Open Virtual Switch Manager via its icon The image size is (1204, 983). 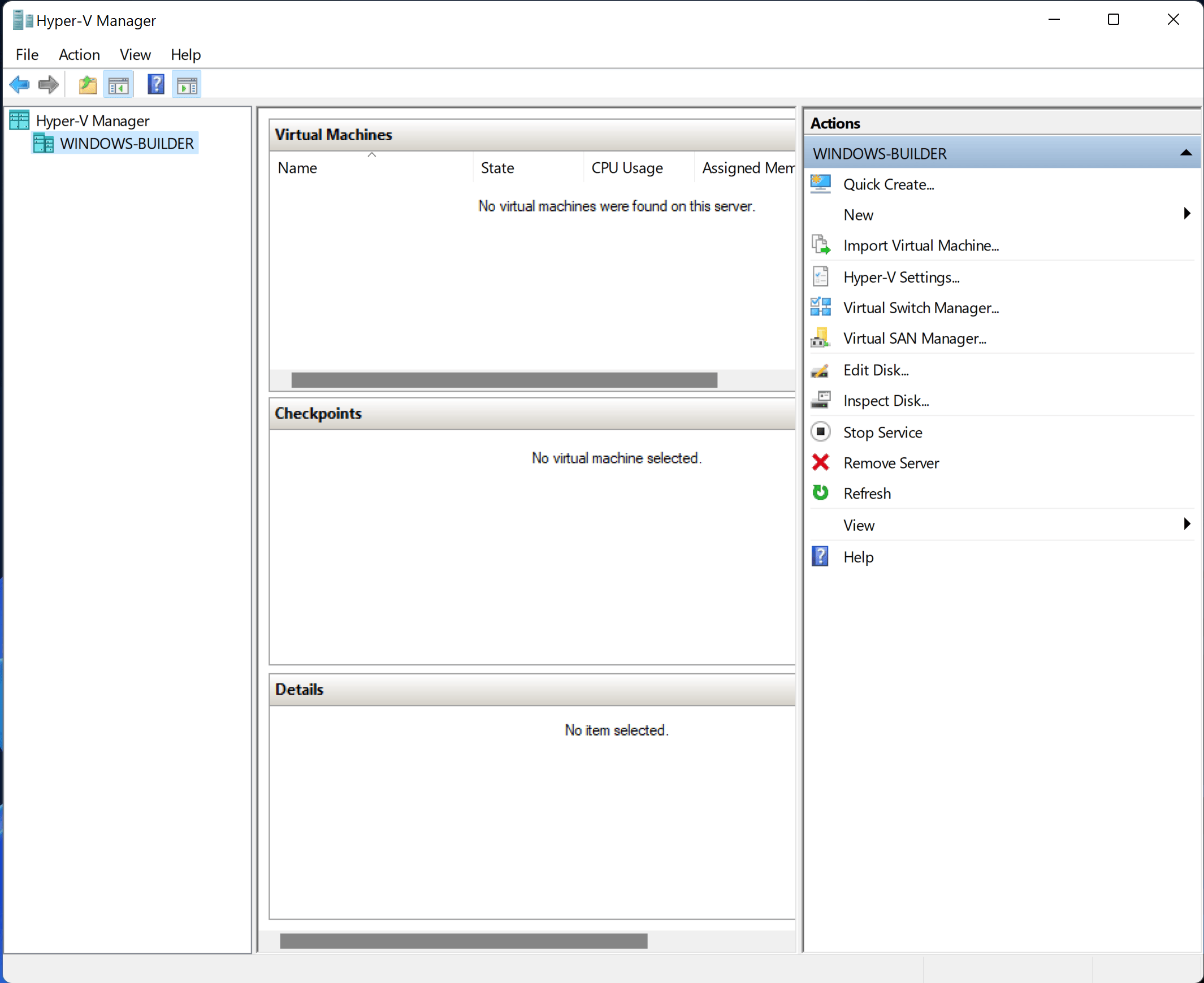click(821, 307)
